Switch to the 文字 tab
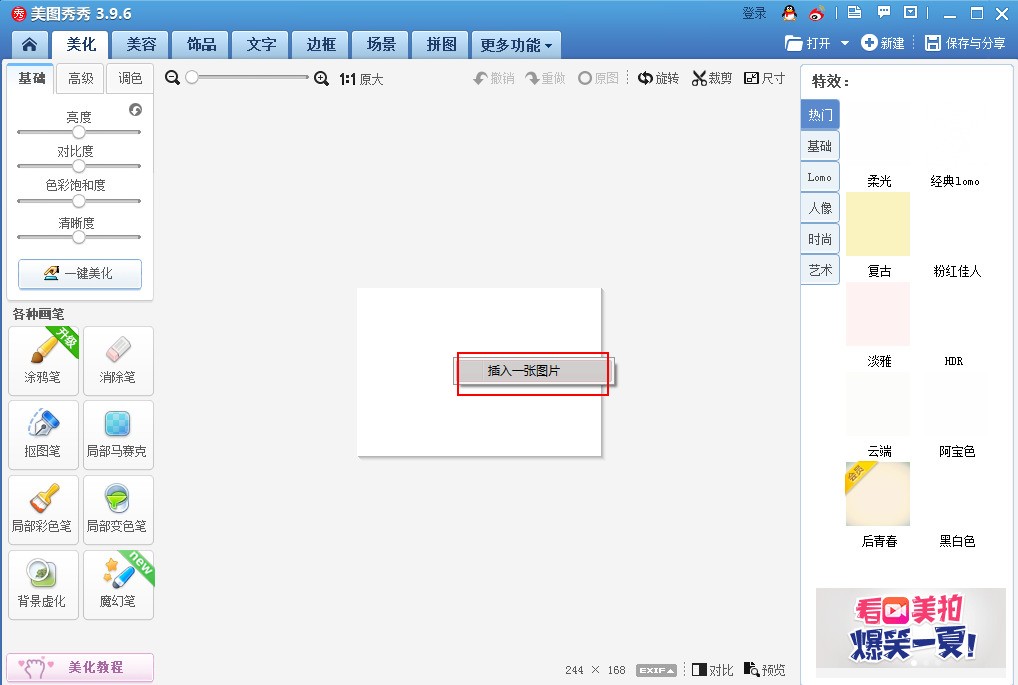 click(260, 44)
